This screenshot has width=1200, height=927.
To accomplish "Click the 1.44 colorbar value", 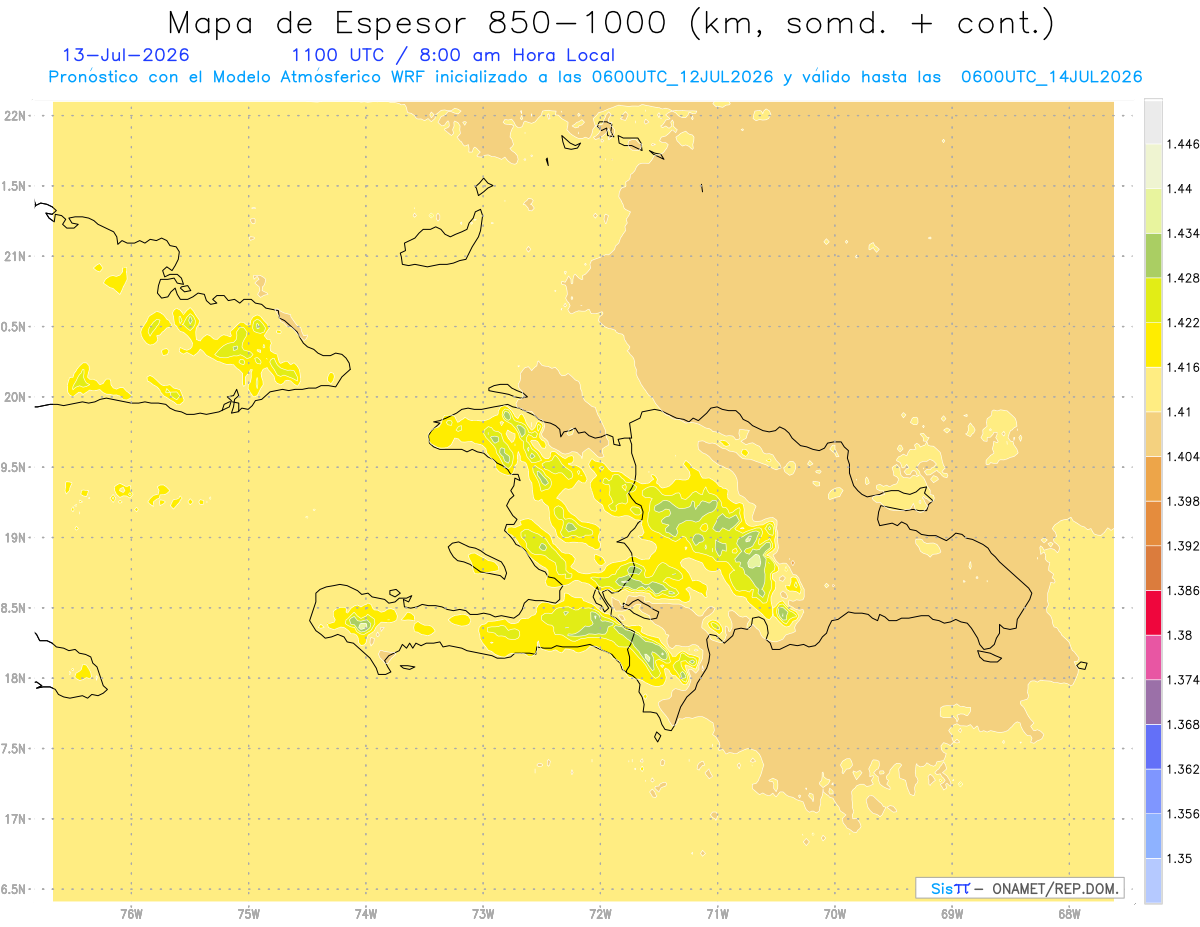I will pos(1179,188).
